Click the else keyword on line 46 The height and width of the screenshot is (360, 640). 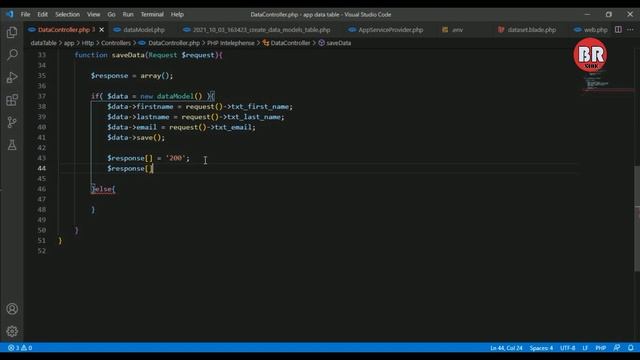click(103, 189)
